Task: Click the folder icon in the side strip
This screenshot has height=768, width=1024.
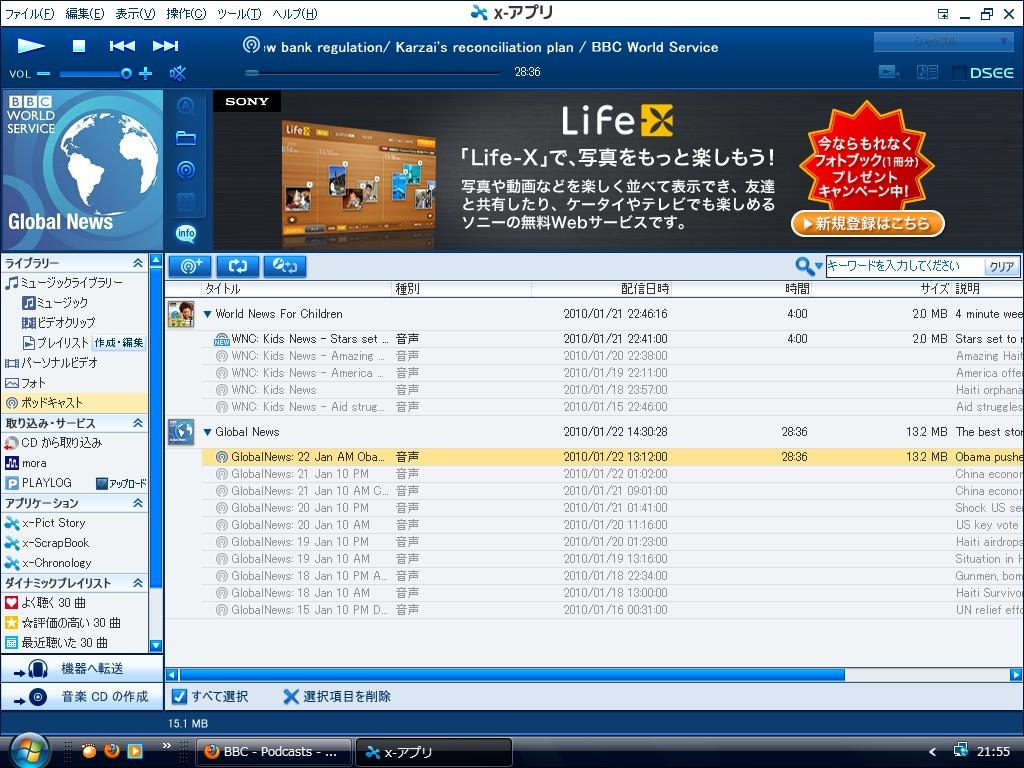Action: [186, 138]
